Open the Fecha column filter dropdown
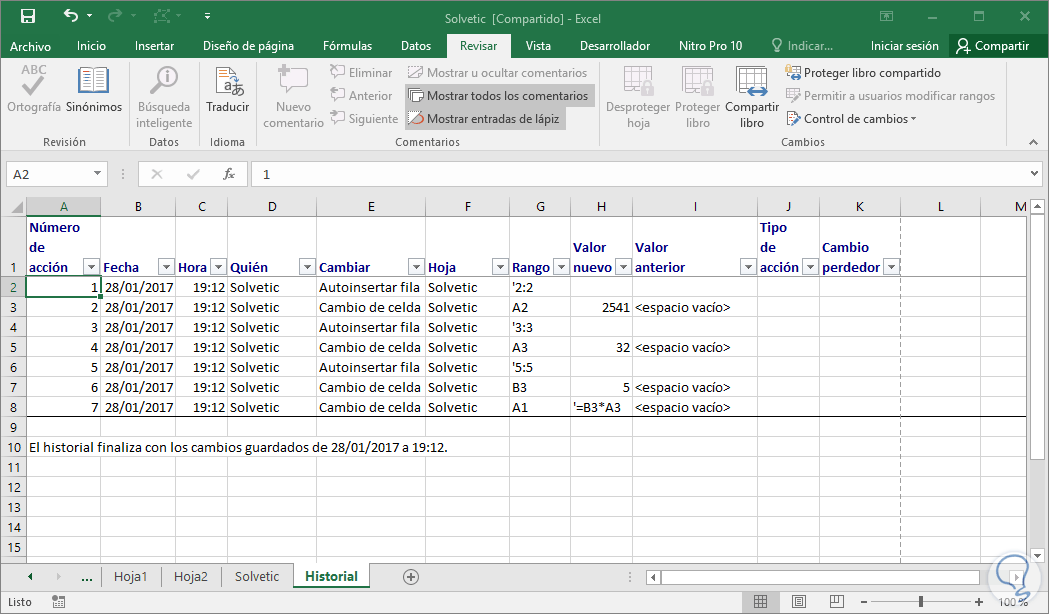Screen dimensions: 1049x614 click(x=165, y=267)
